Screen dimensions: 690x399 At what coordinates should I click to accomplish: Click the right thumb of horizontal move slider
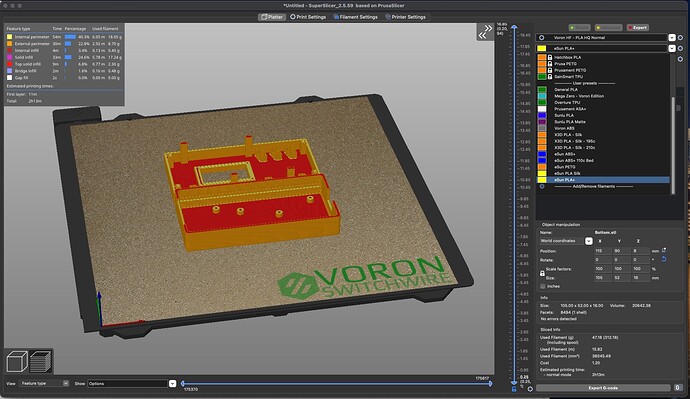(491, 384)
